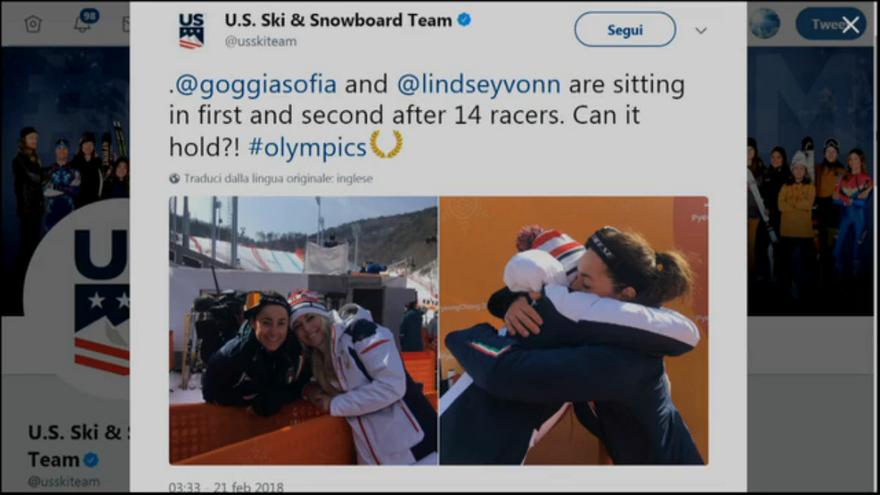
Task: Expand the tweet options chevron next to Segui
Action: click(x=701, y=31)
